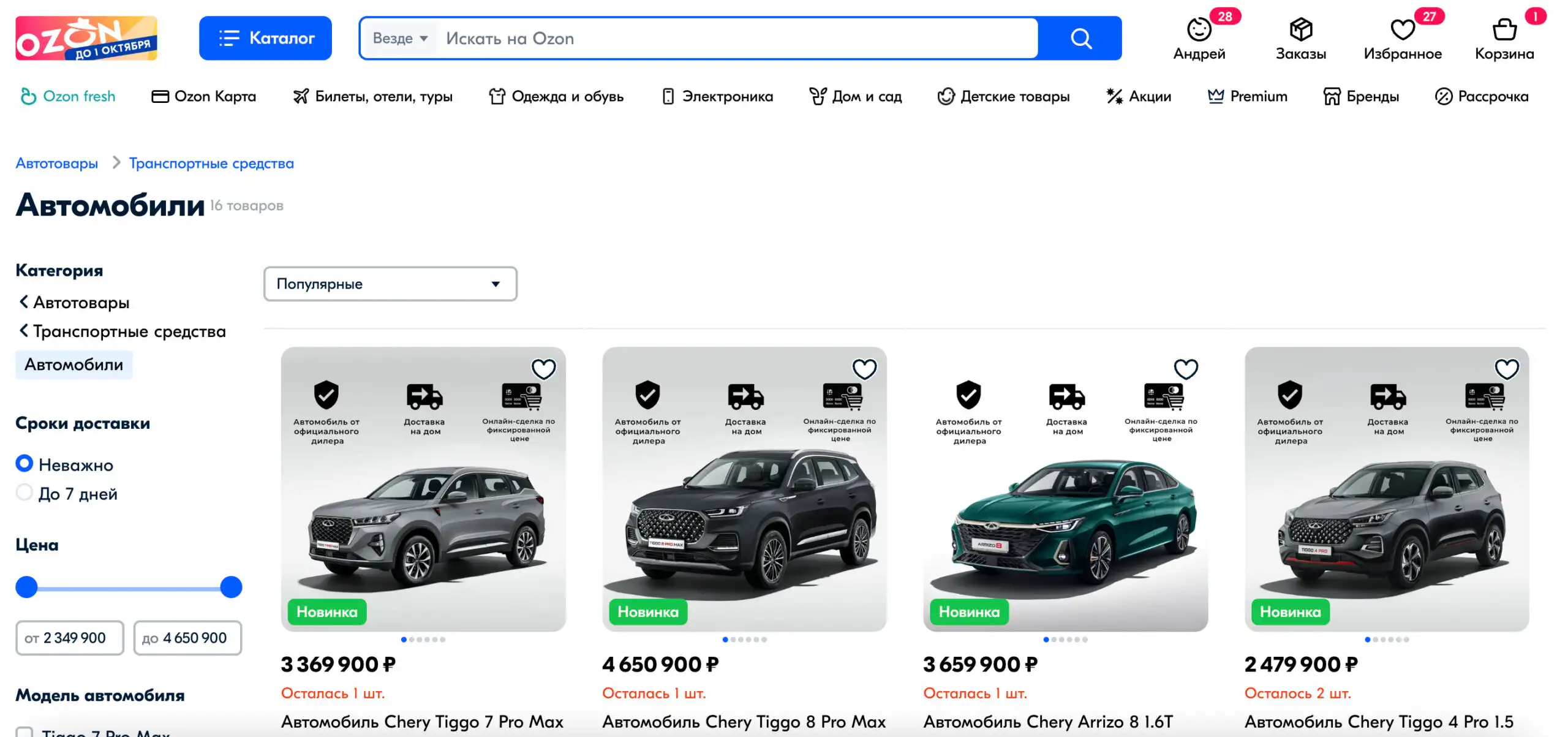Click the minimum price input field
1568x737 pixels.
(70, 638)
